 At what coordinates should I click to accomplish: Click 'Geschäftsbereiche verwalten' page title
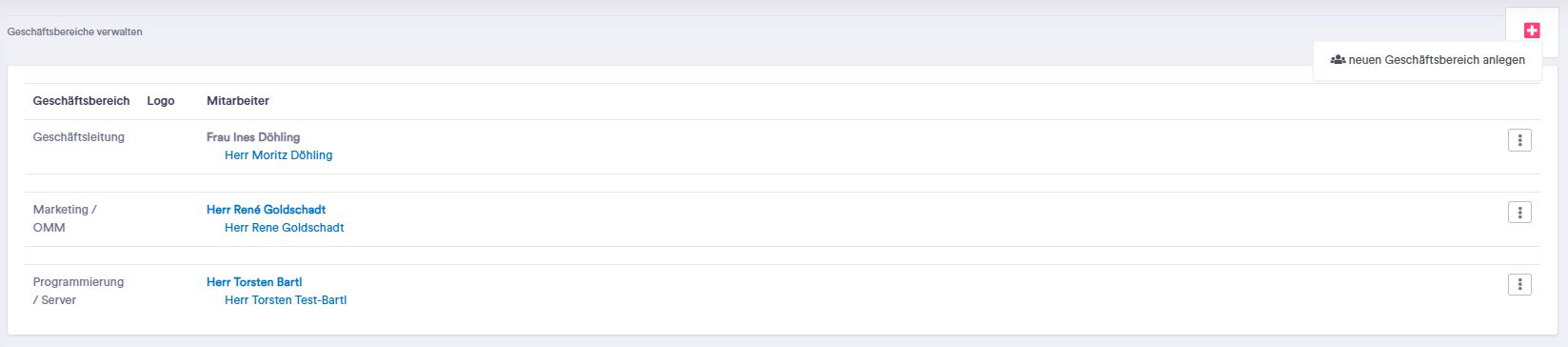(74, 31)
